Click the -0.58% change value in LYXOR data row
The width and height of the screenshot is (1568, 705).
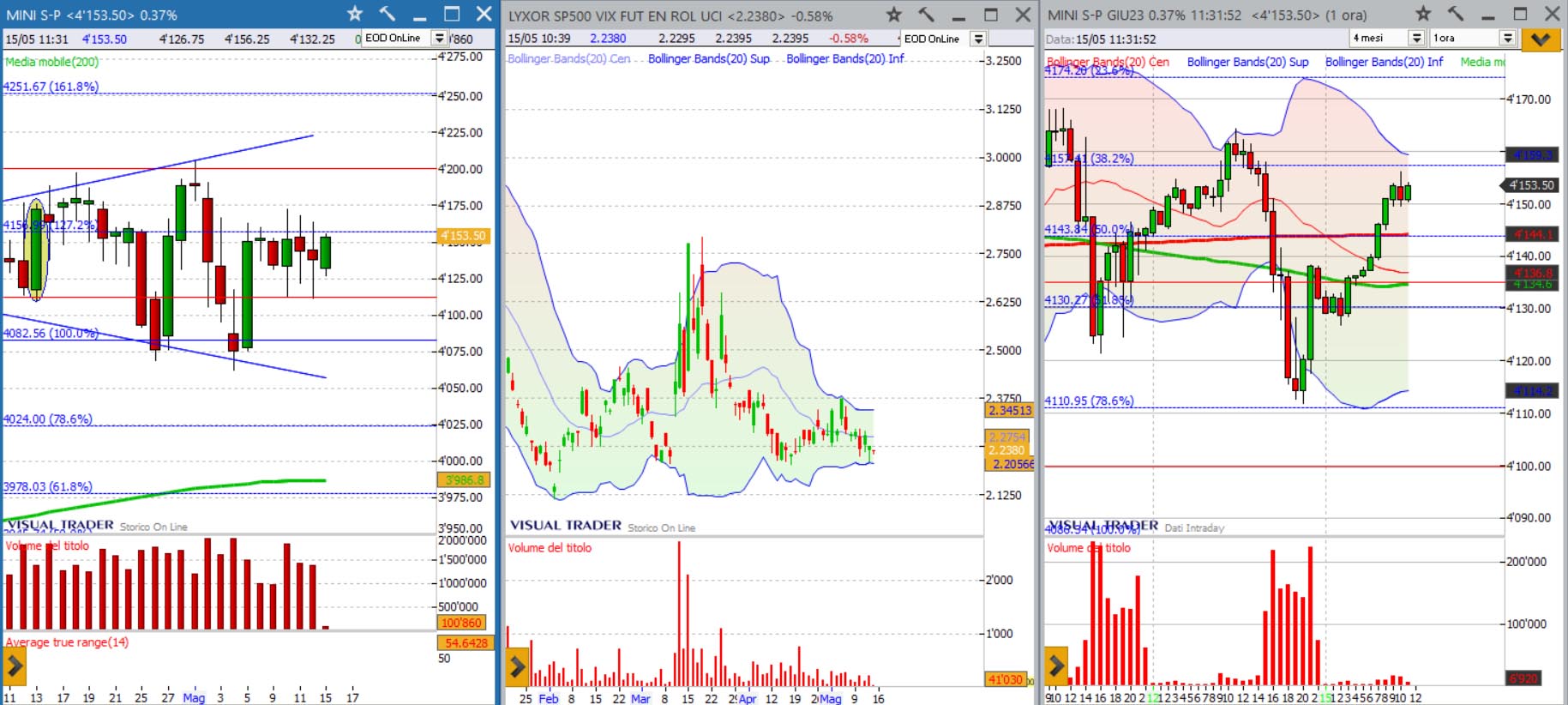pyautogui.click(x=848, y=39)
